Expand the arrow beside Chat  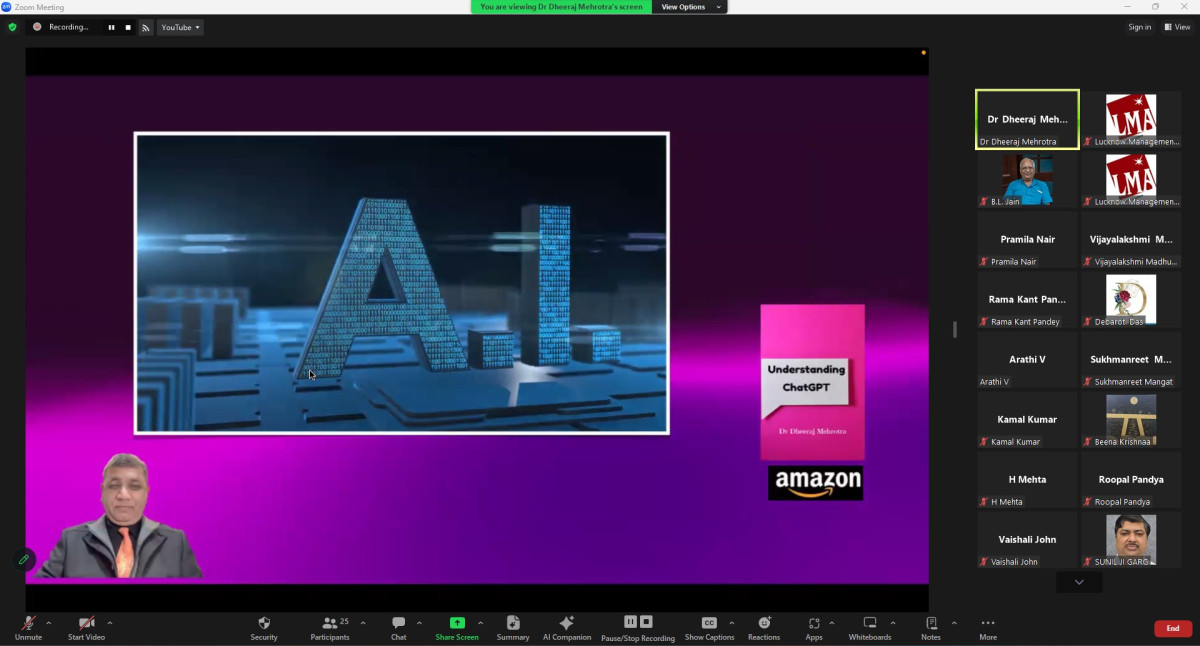click(419, 623)
